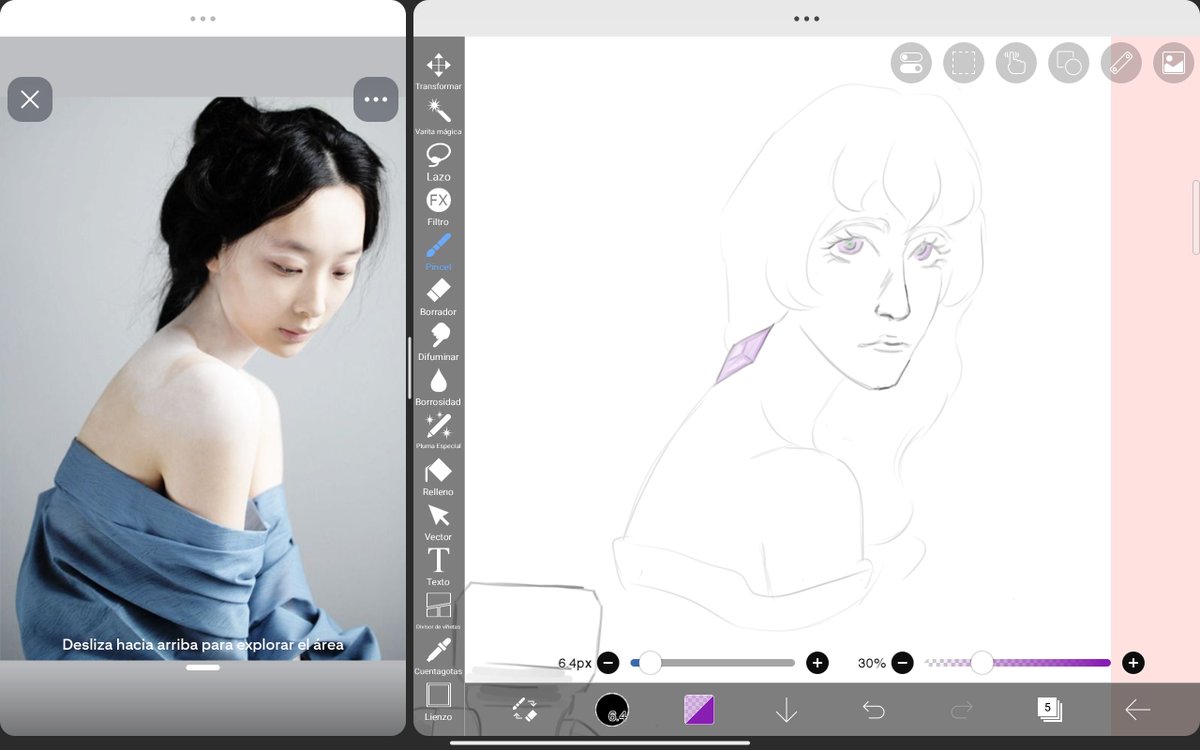1200x750 pixels.
Task: Close the reference photo viewer
Action: (x=30, y=99)
